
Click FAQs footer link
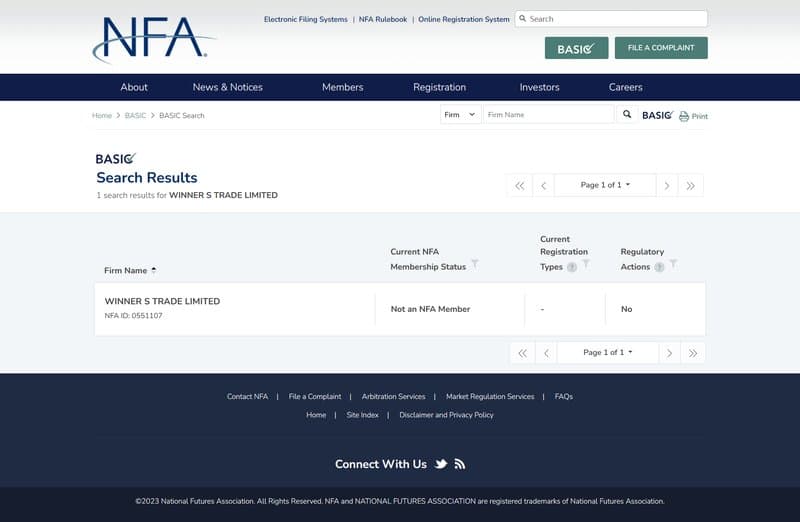[x=564, y=396]
